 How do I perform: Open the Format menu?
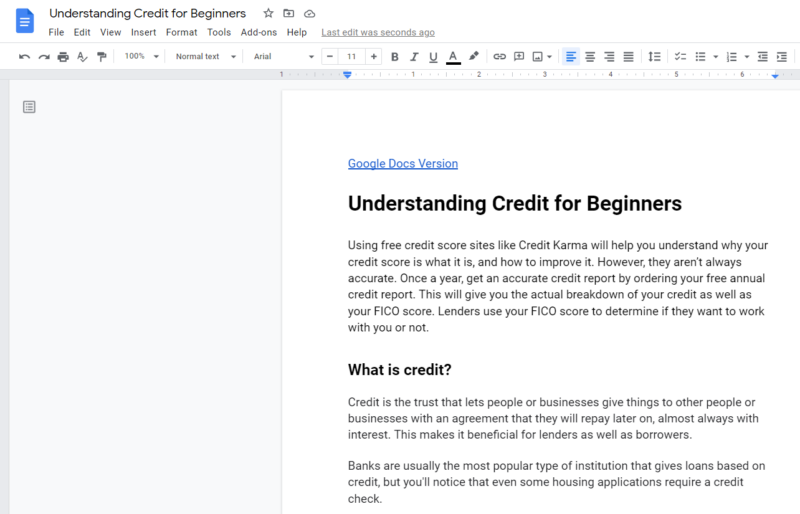point(181,32)
